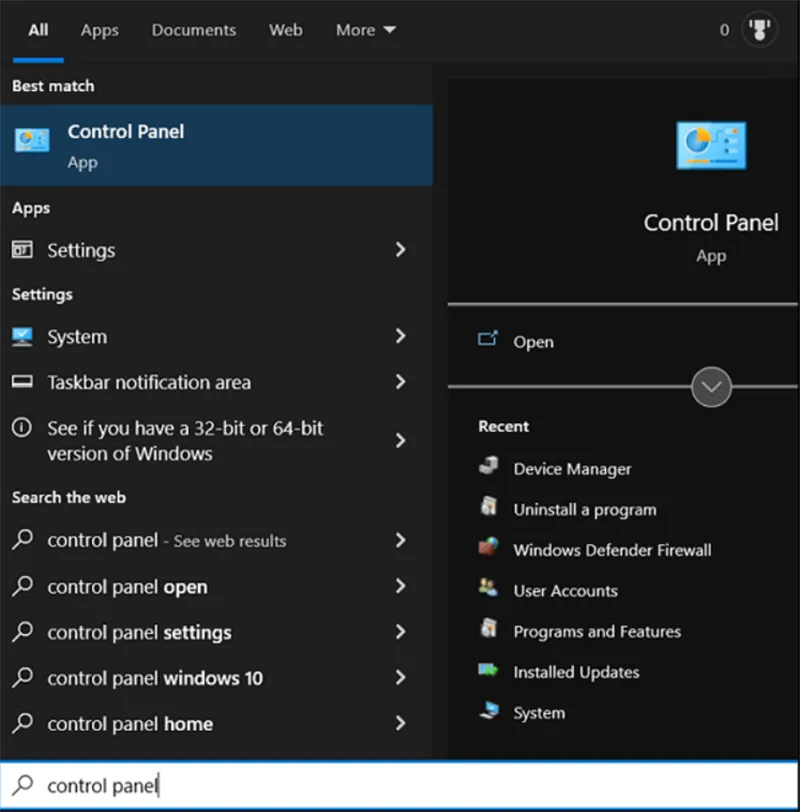Open User Accounts from Recent

[x=565, y=591]
